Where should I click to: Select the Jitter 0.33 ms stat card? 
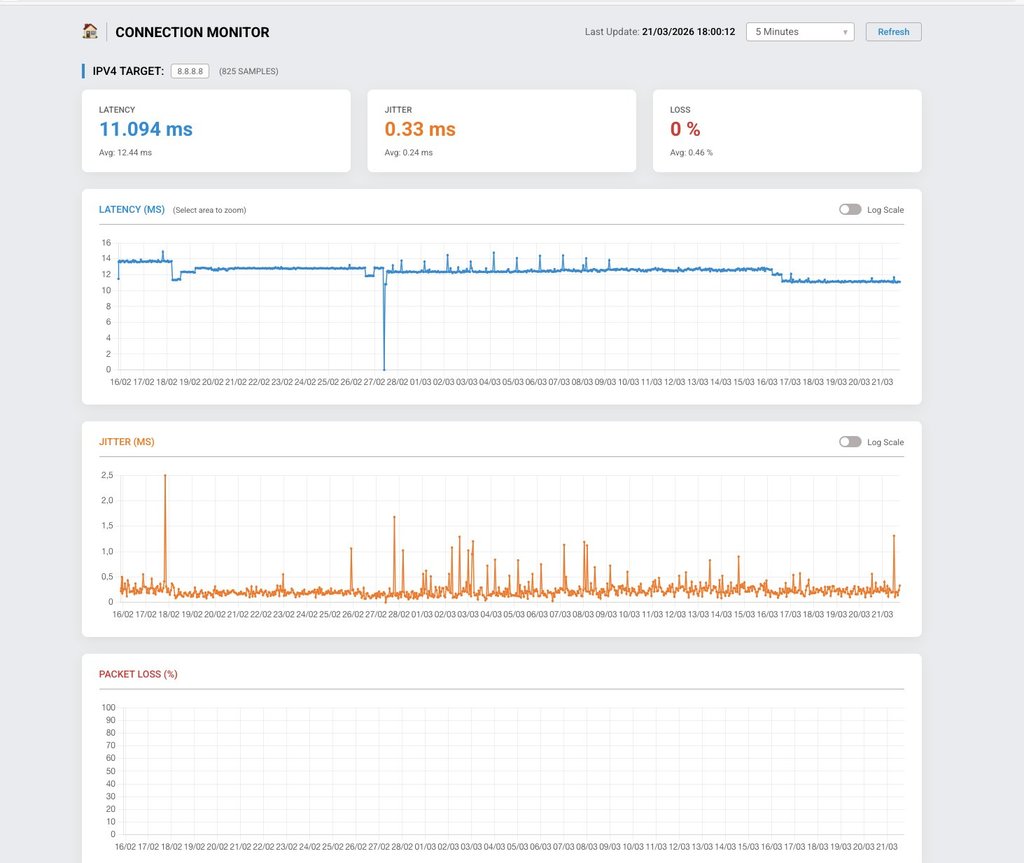point(501,131)
